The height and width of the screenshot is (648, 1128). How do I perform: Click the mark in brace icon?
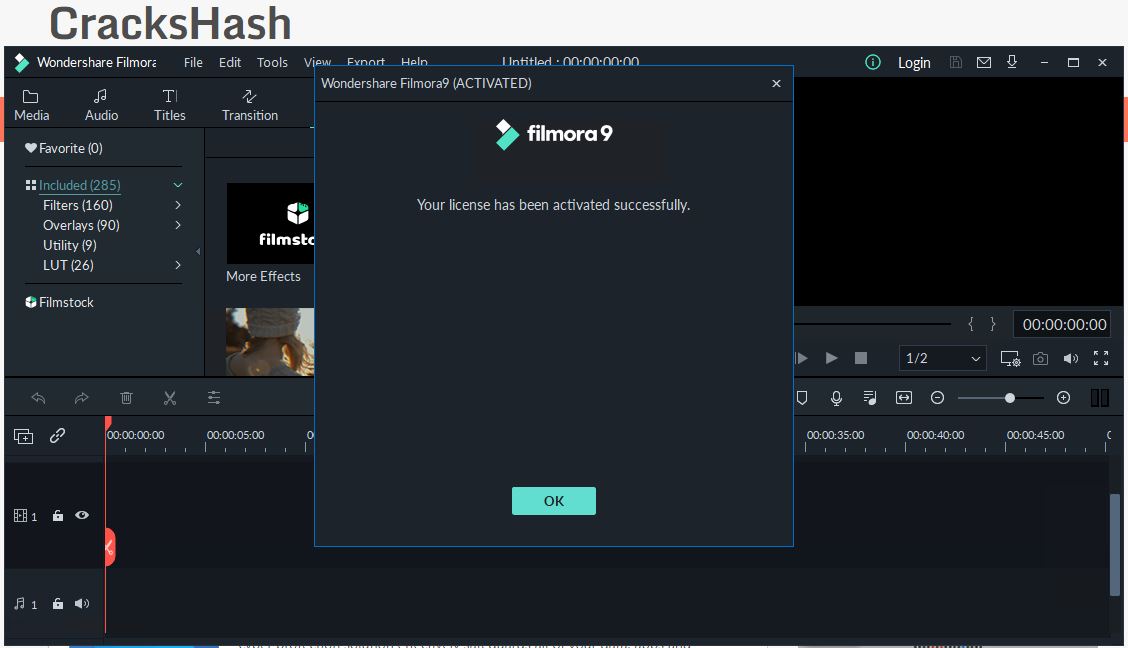pyautogui.click(x=970, y=324)
